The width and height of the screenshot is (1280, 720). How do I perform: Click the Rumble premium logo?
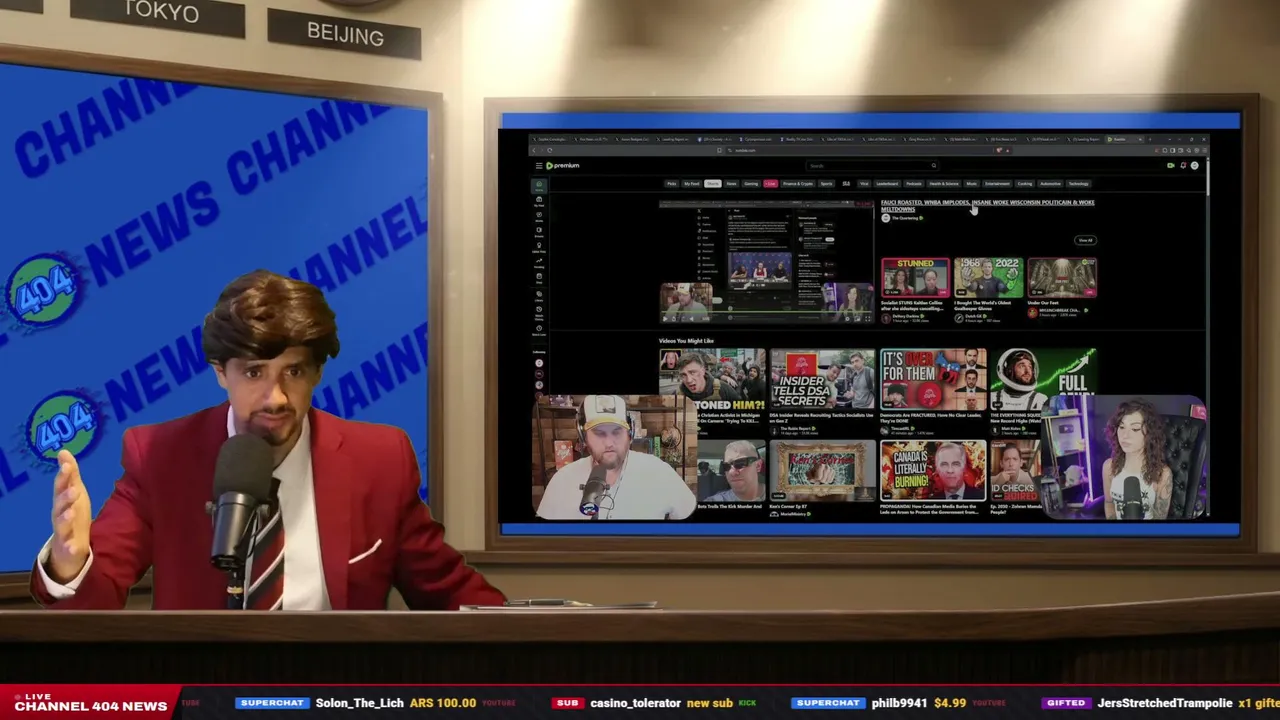563,166
